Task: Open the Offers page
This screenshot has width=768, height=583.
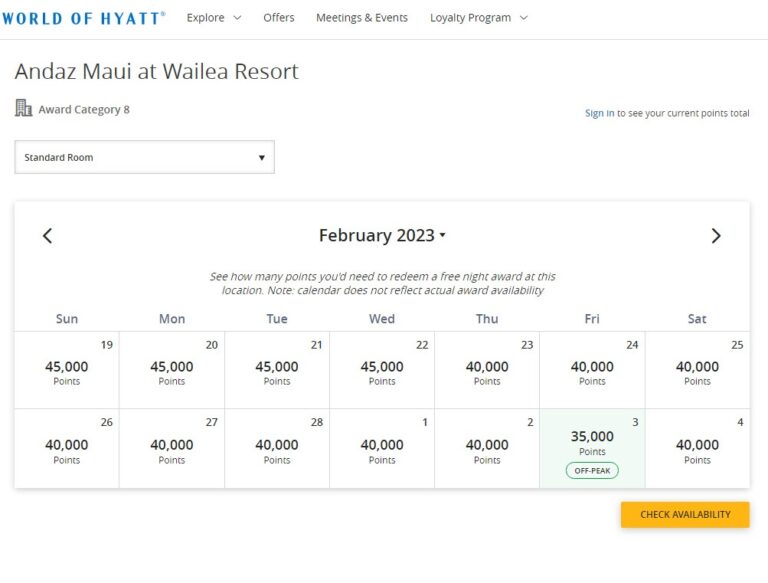Action: coord(279,18)
